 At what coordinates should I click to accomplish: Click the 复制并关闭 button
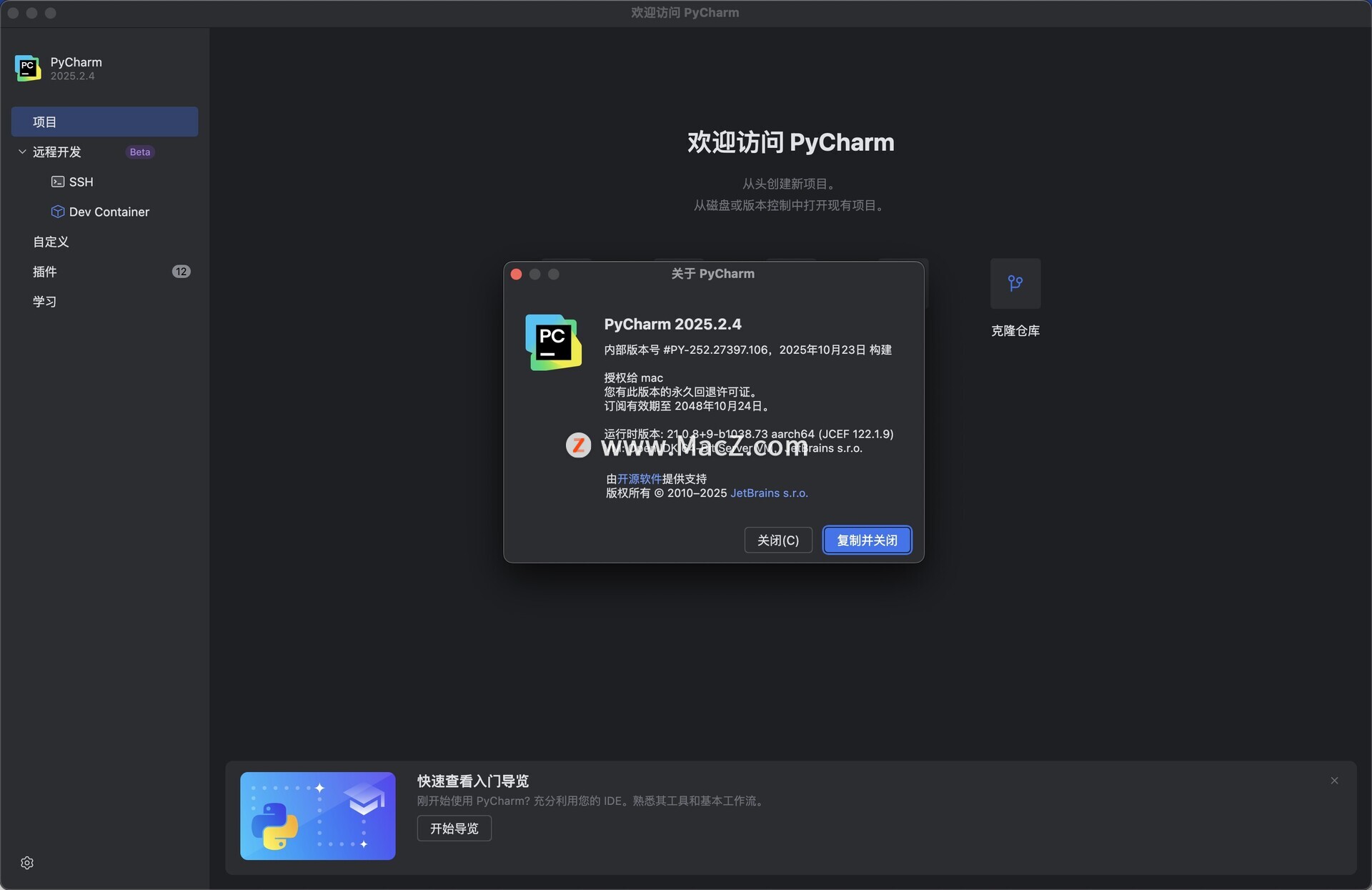867,540
